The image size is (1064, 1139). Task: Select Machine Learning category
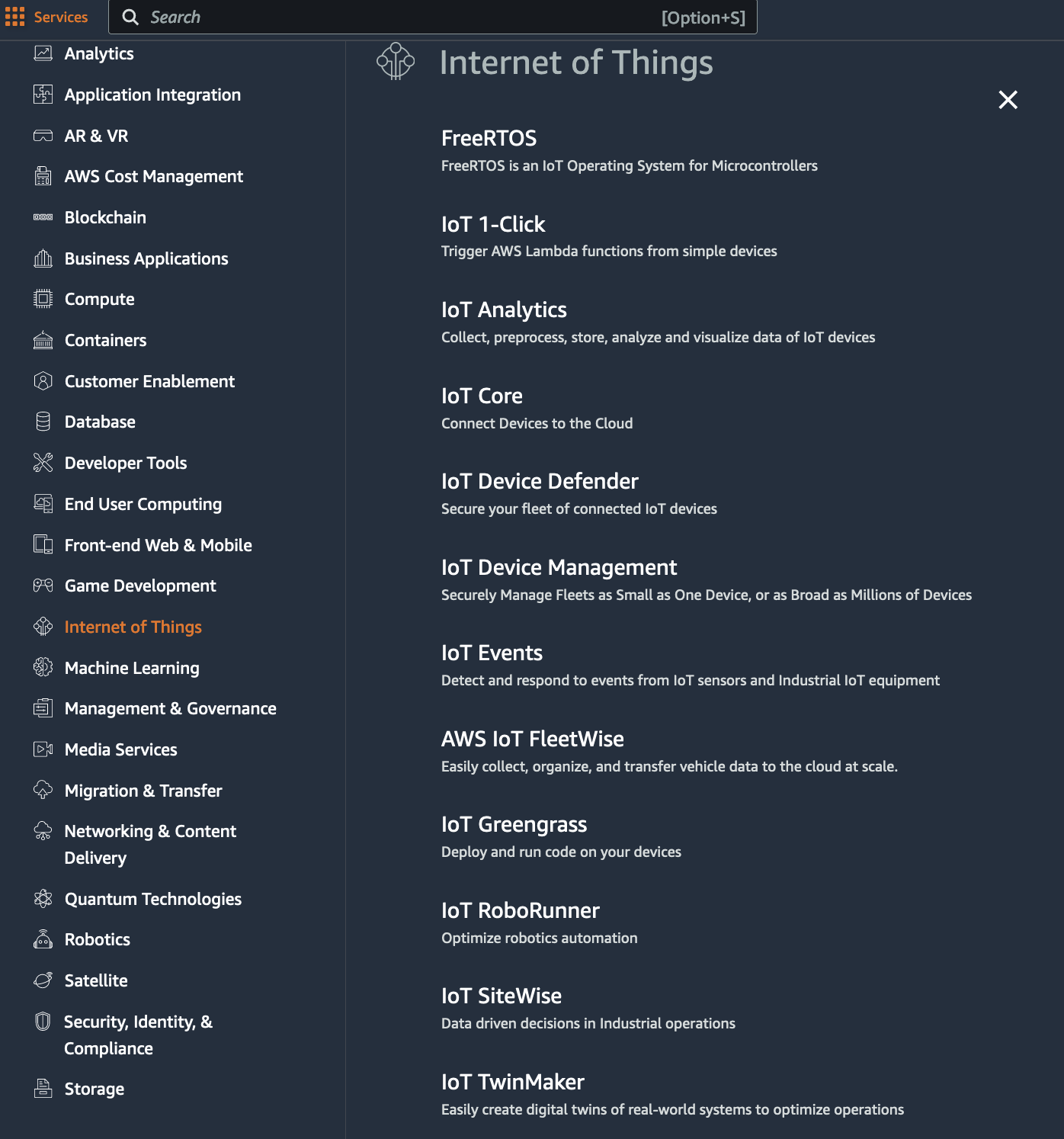[132, 668]
